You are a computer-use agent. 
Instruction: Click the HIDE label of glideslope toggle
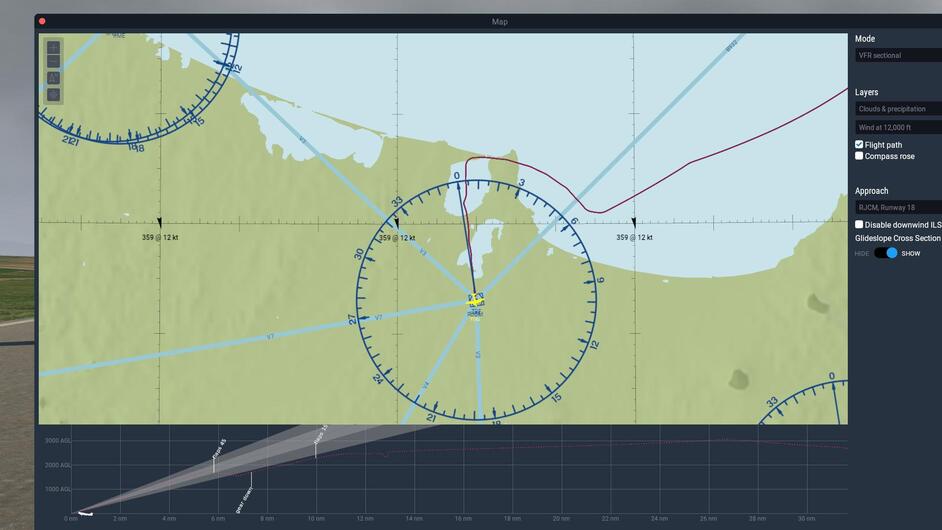click(862, 254)
